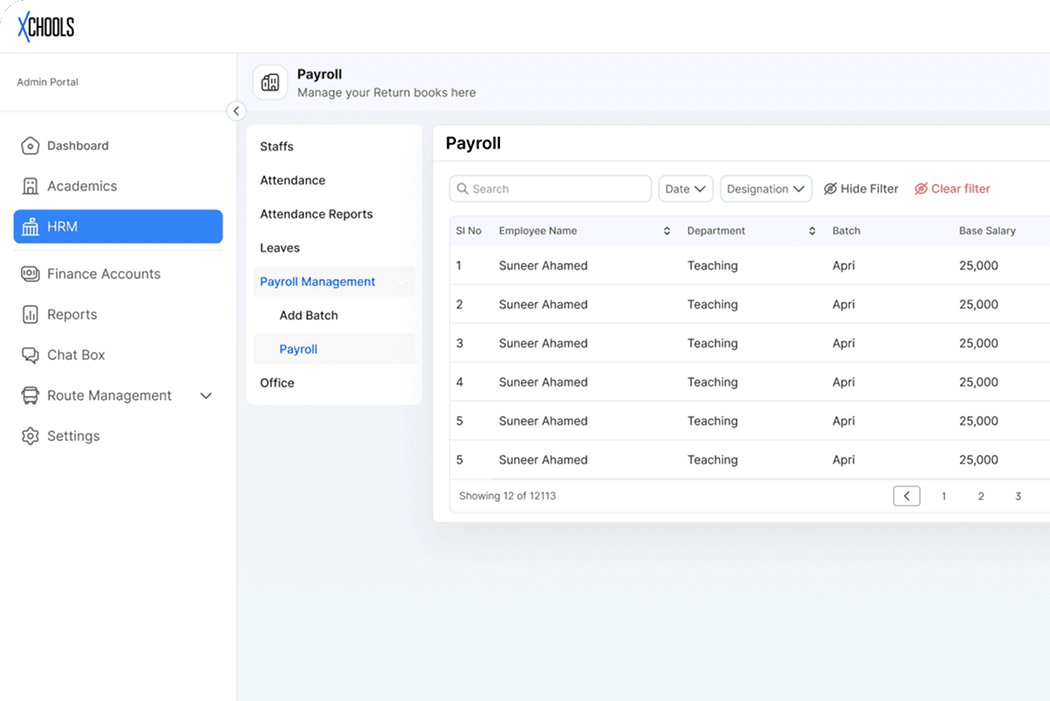
Task: Click the Route Management bus icon
Action: (30, 396)
